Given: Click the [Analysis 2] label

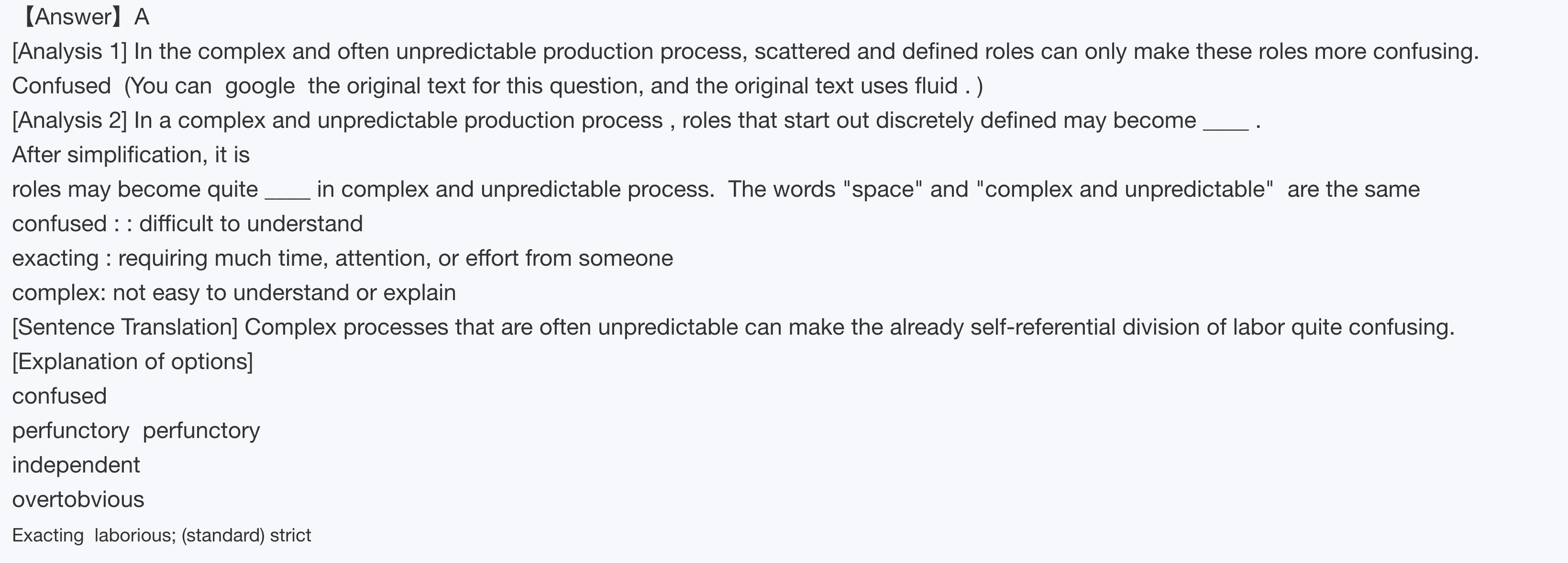Looking at the screenshot, I should click(70, 121).
